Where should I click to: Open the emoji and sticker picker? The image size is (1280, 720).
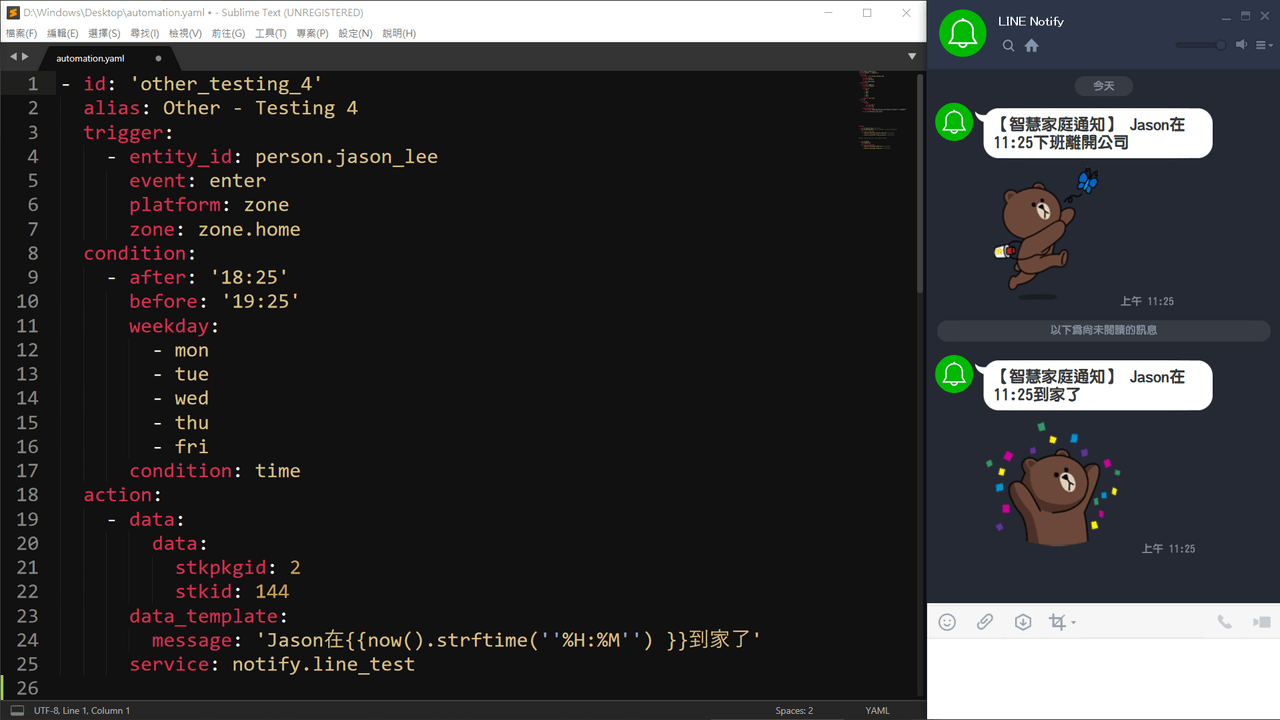(x=947, y=622)
